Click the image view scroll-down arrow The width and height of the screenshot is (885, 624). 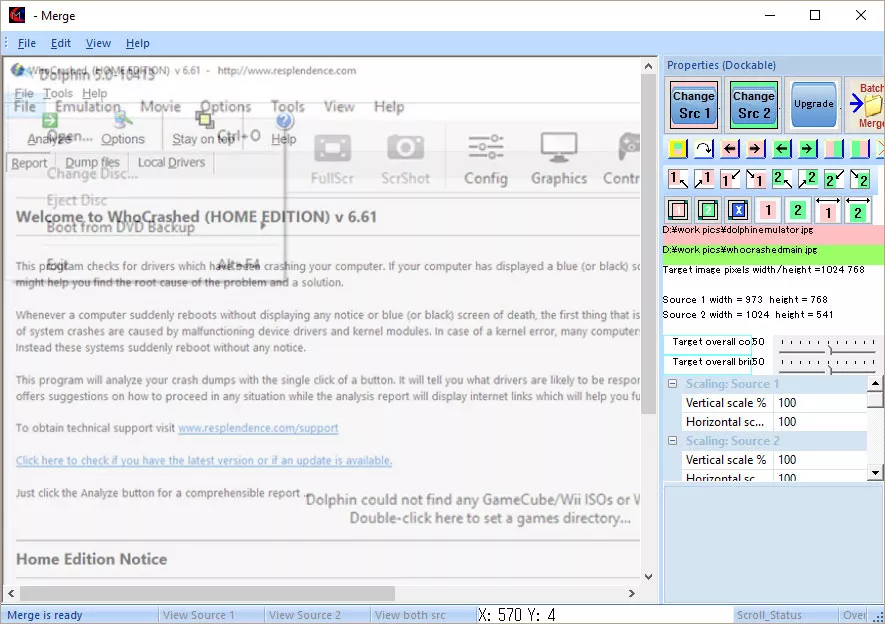(649, 577)
